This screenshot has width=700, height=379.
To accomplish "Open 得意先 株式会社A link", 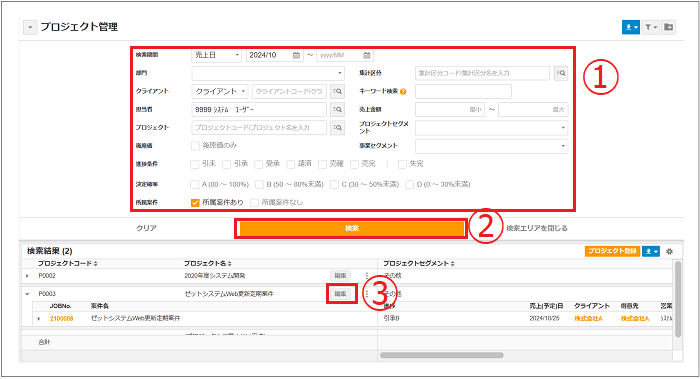I will [635, 319].
